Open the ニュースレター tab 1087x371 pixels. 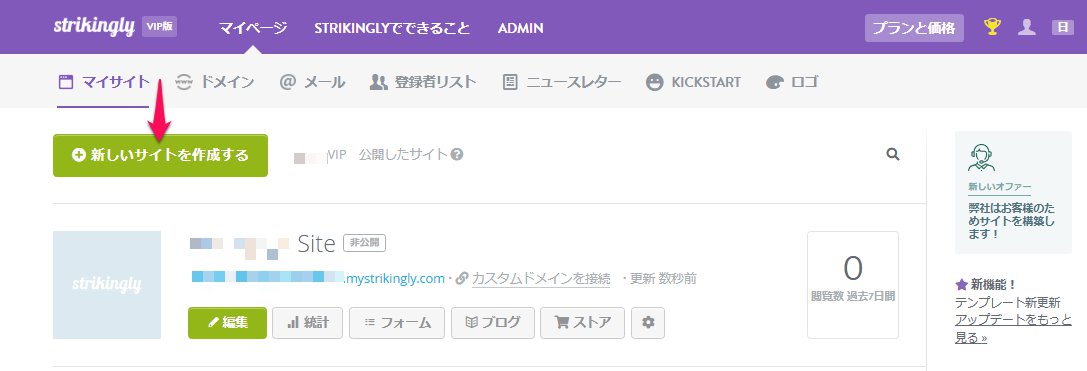click(561, 82)
